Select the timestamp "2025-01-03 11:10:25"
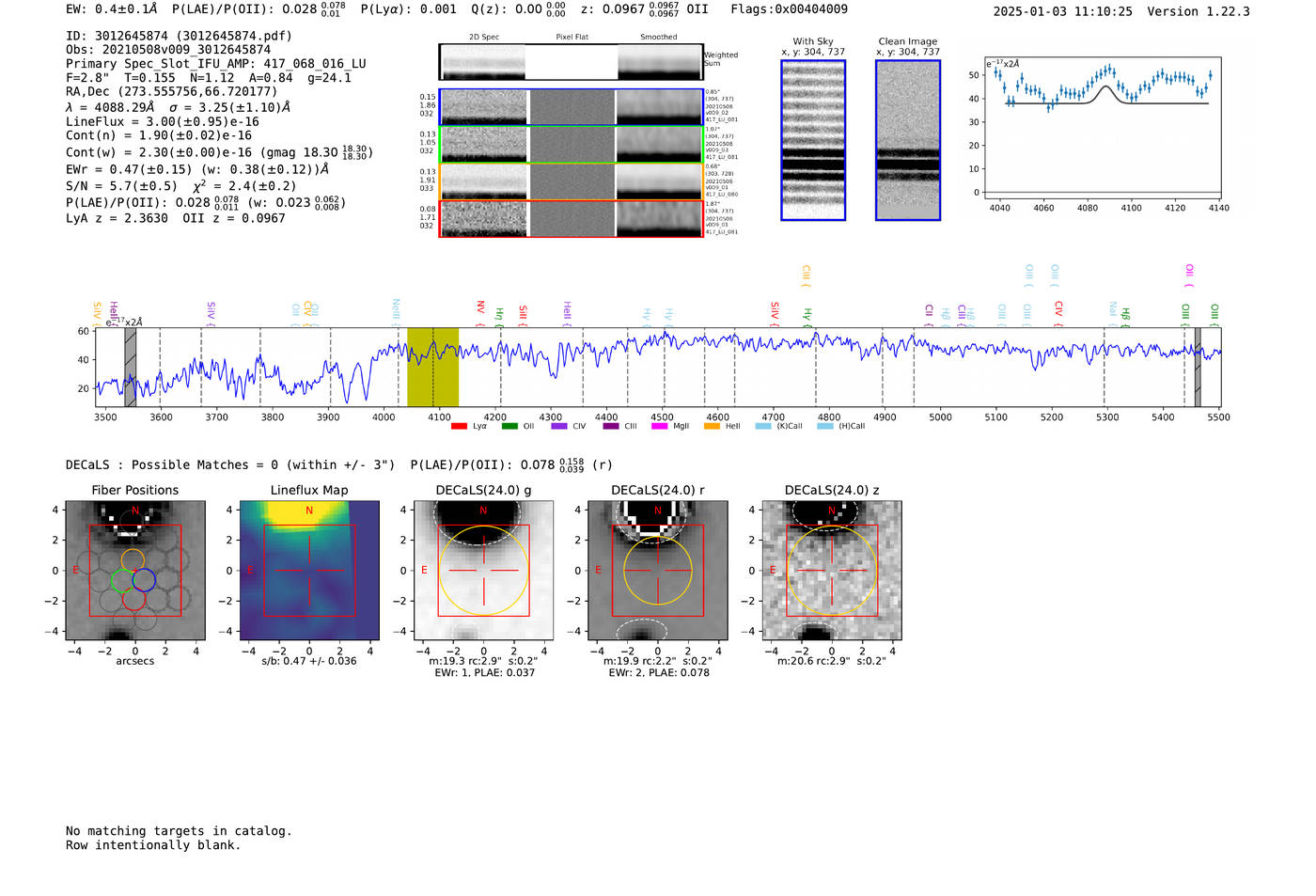Image resolution: width=1316 pixels, height=896 pixels. coord(1062,11)
